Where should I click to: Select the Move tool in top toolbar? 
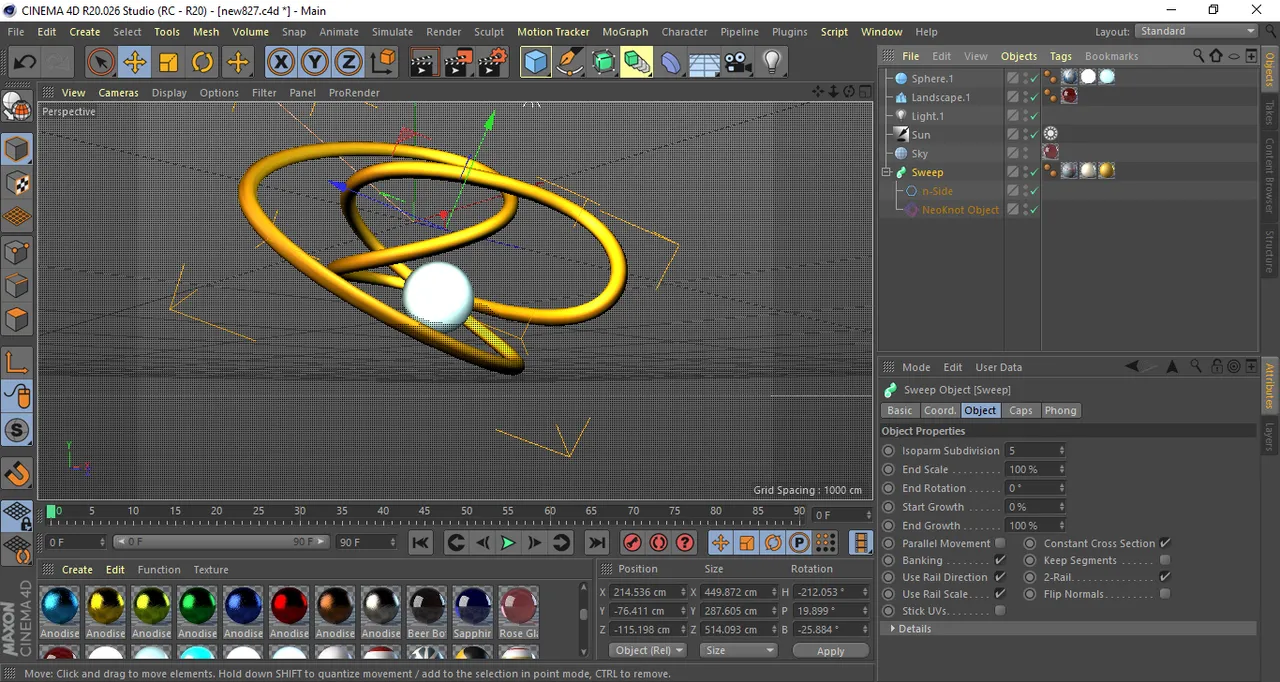click(x=134, y=63)
